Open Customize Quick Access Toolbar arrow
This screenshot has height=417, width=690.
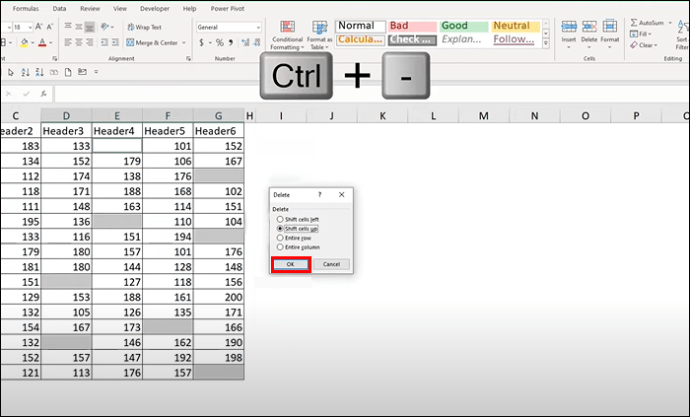click(x=96, y=72)
